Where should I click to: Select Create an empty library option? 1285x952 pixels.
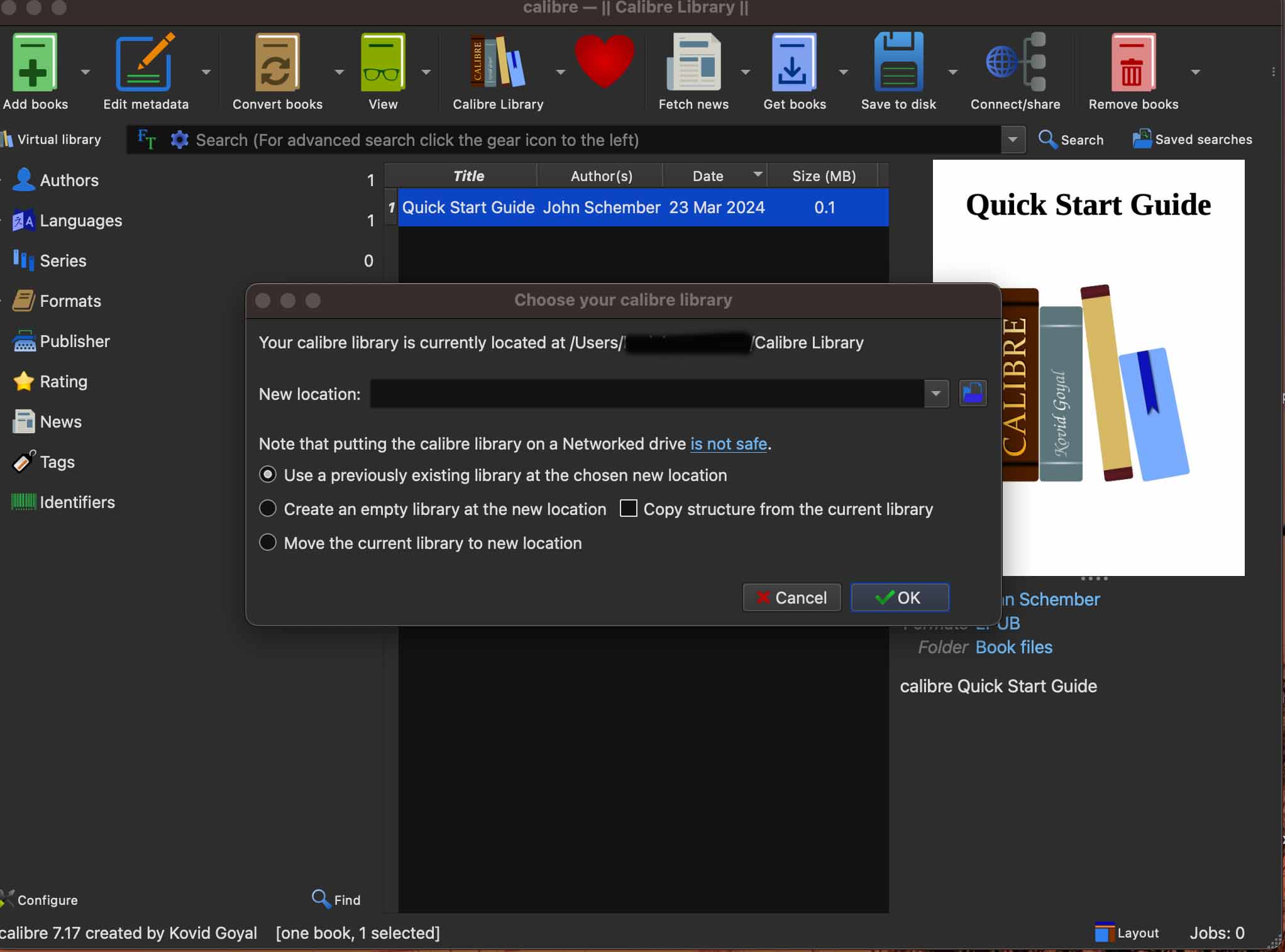pyautogui.click(x=268, y=509)
